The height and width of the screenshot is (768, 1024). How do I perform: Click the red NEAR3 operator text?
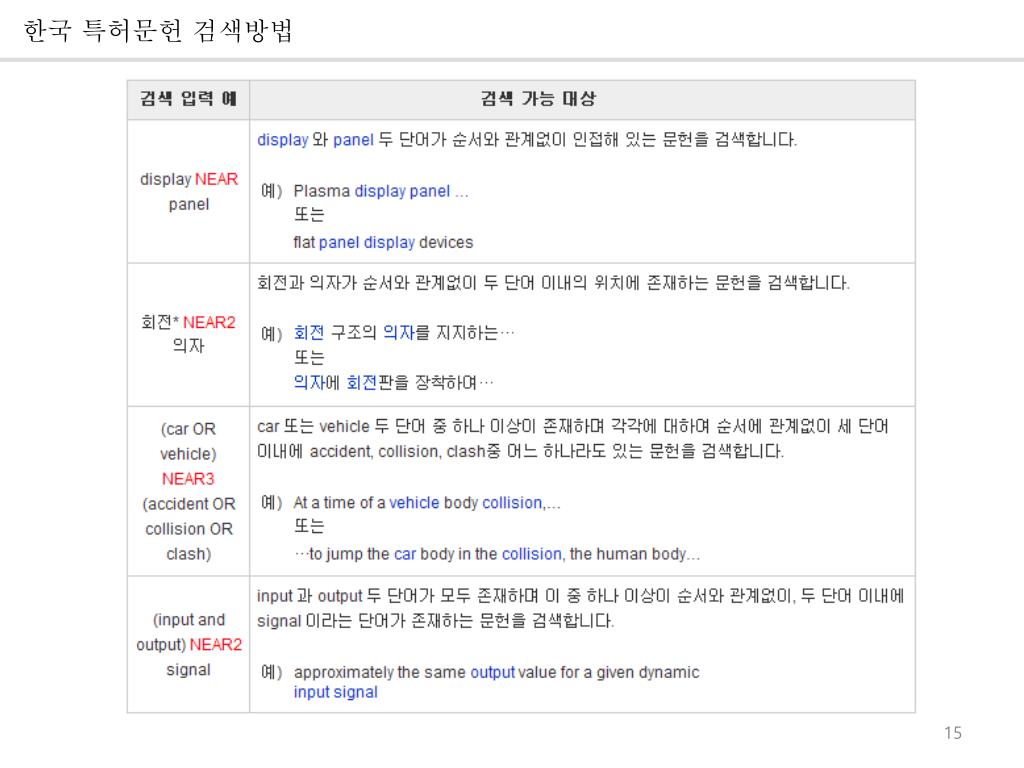point(188,479)
